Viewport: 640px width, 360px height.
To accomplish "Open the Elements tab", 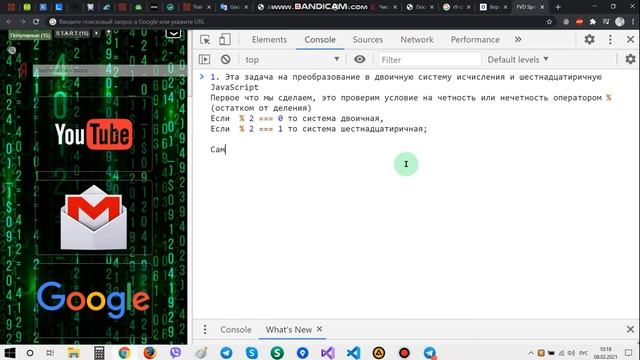I will coord(269,40).
